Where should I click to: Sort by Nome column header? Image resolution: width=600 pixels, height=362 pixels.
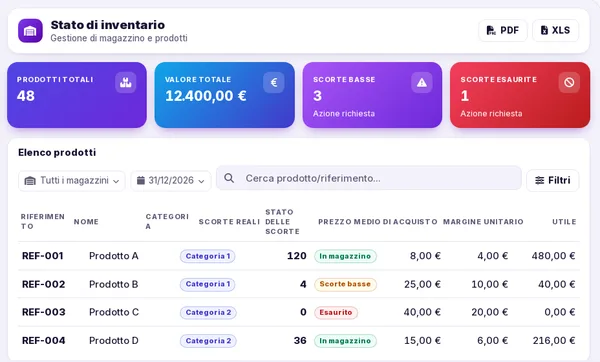86,222
